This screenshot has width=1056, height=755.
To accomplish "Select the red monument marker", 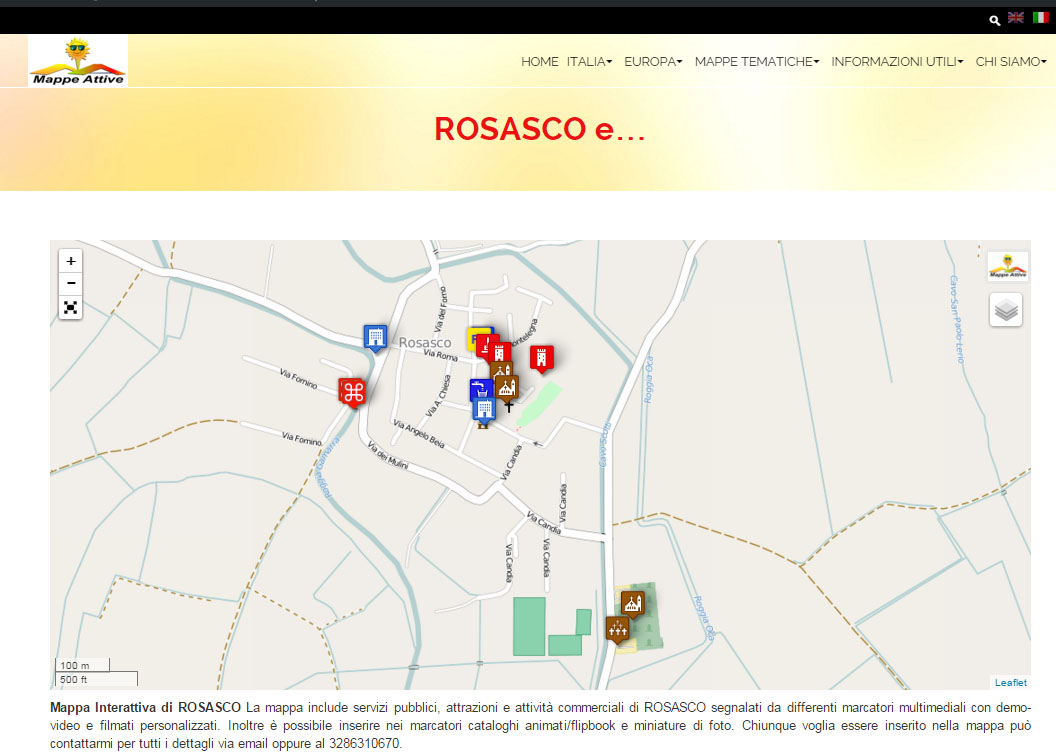I will [x=485, y=346].
